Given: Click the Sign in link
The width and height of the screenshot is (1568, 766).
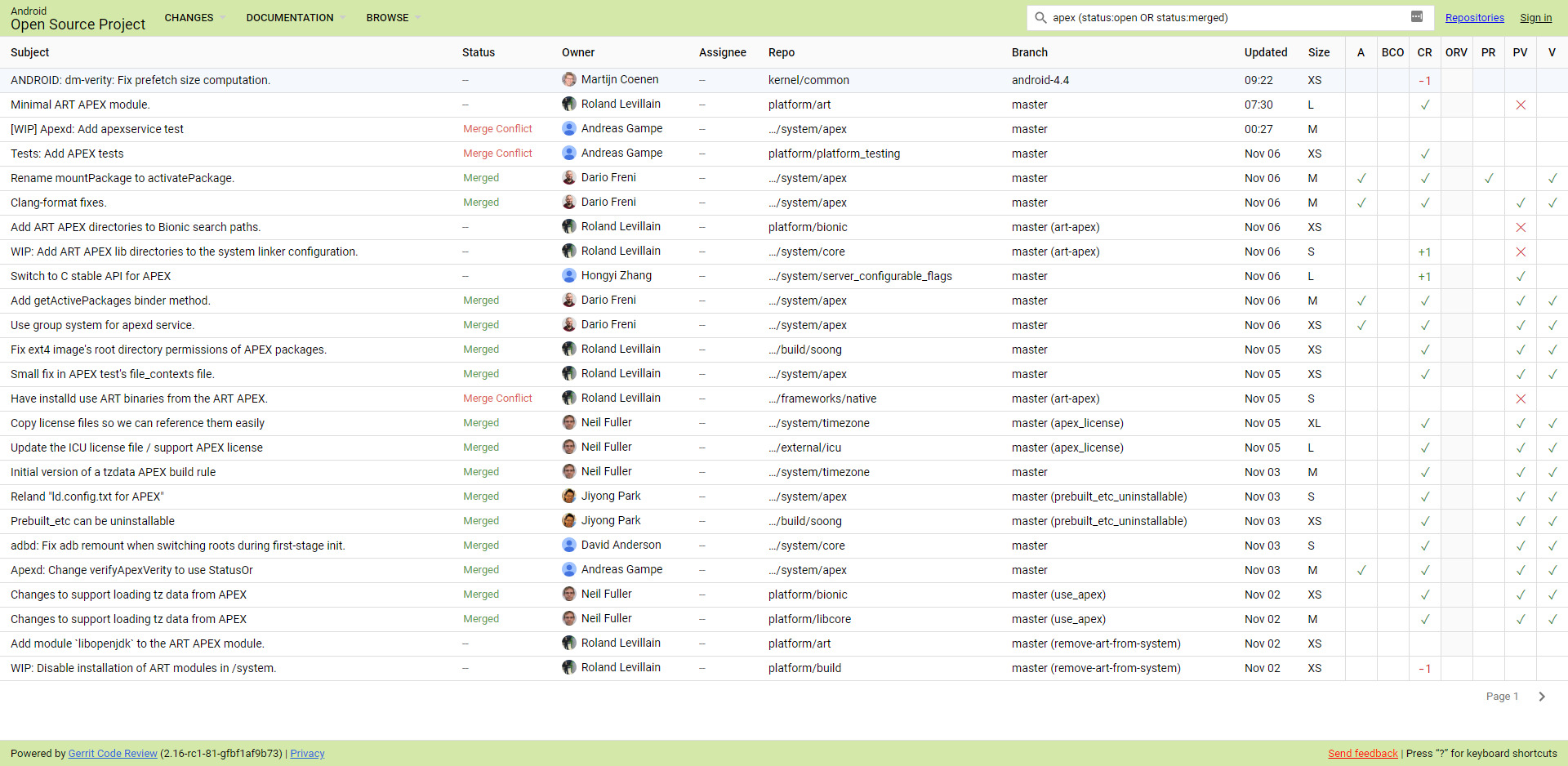Looking at the screenshot, I should pyautogui.click(x=1535, y=18).
